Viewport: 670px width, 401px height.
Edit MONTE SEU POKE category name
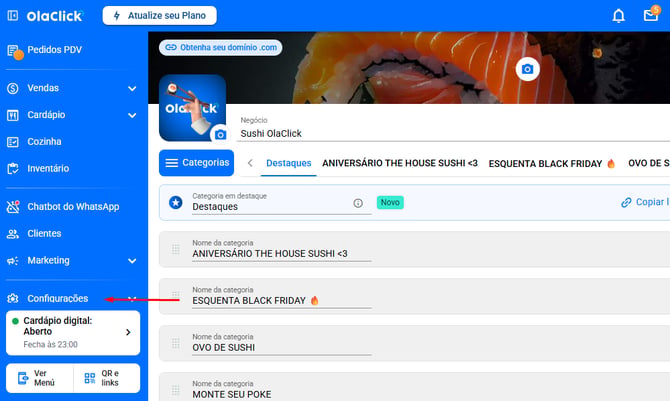[282, 395]
